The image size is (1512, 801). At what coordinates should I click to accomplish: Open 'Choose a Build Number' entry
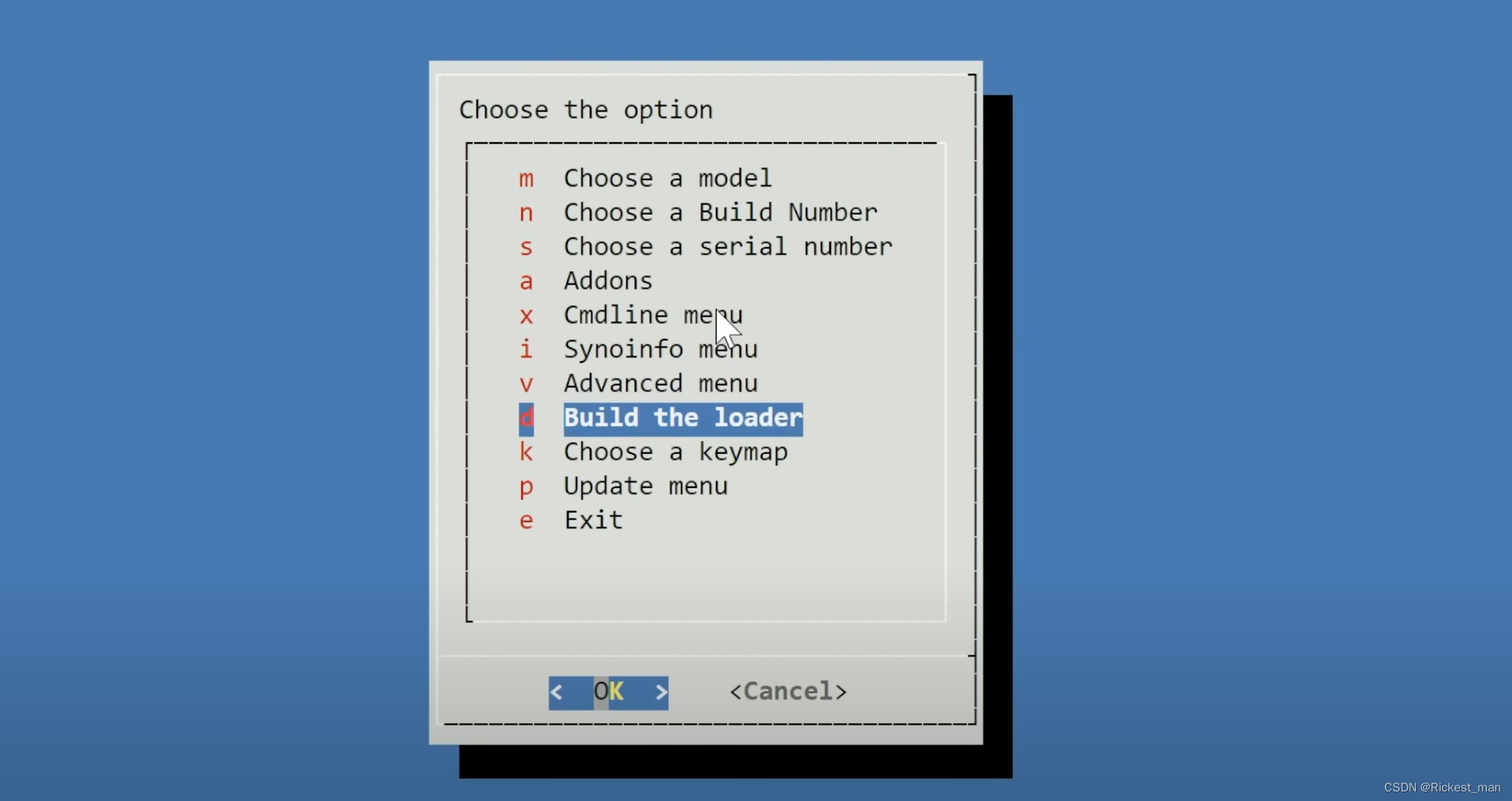tap(720, 213)
